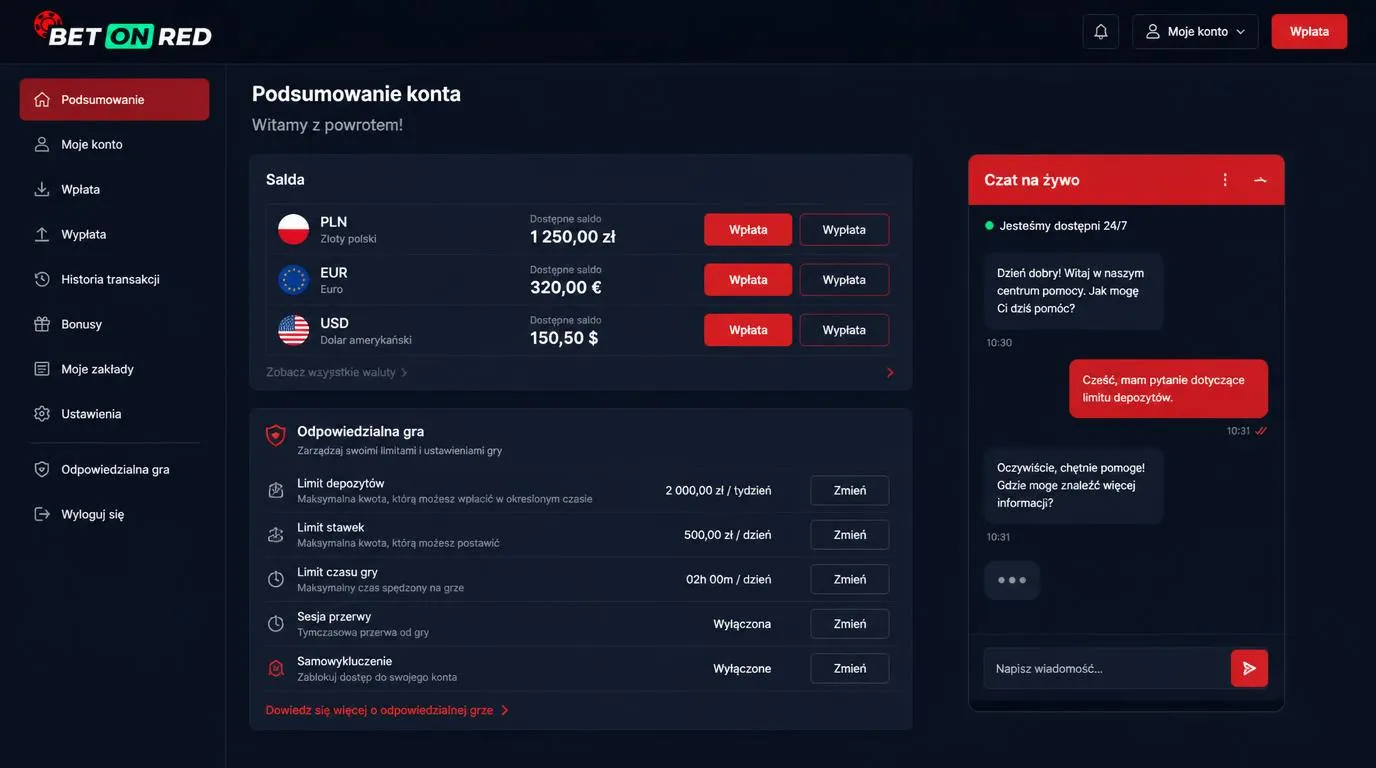Viewport: 1376px width, 768px height.
Task: Click Zmień for Samowykluczenie
Action: pos(850,668)
